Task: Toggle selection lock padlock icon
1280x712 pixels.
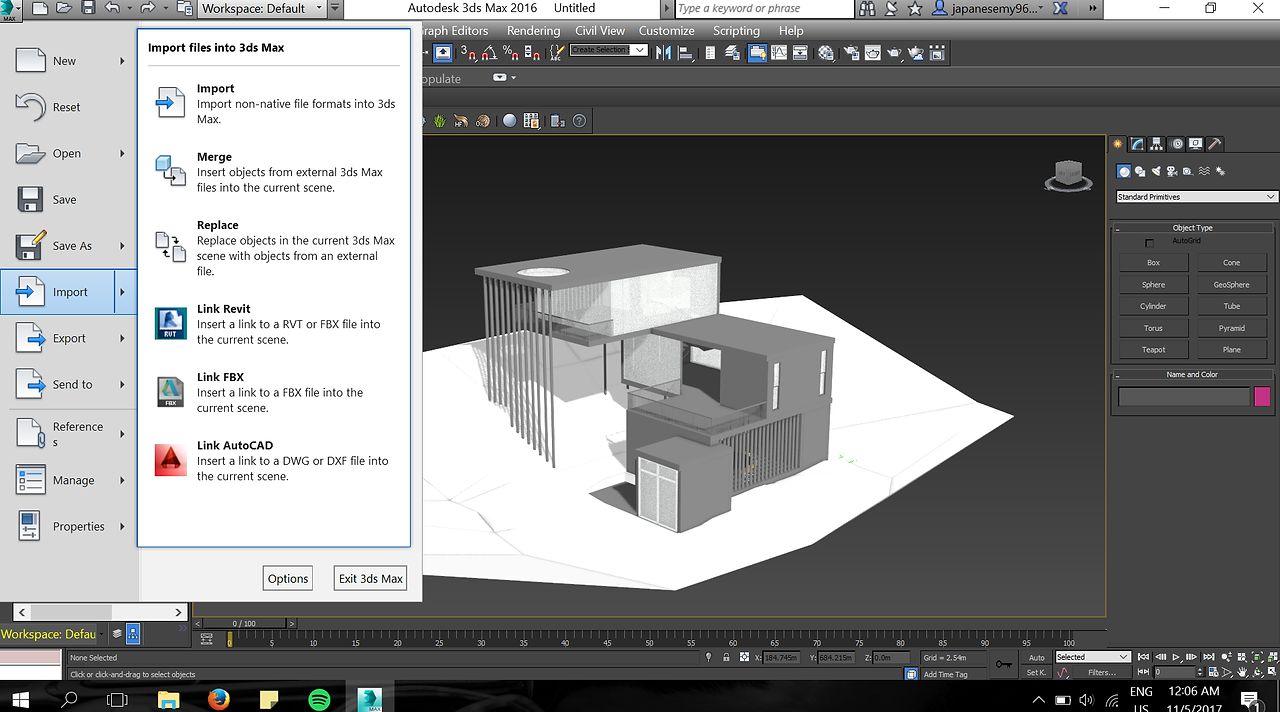Action: [726, 657]
